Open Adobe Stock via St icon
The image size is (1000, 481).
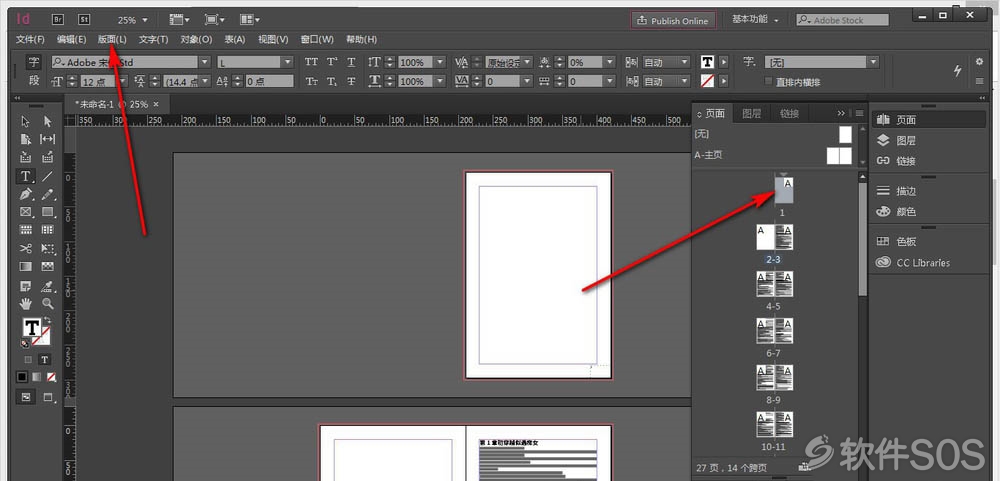tap(84, 20)
